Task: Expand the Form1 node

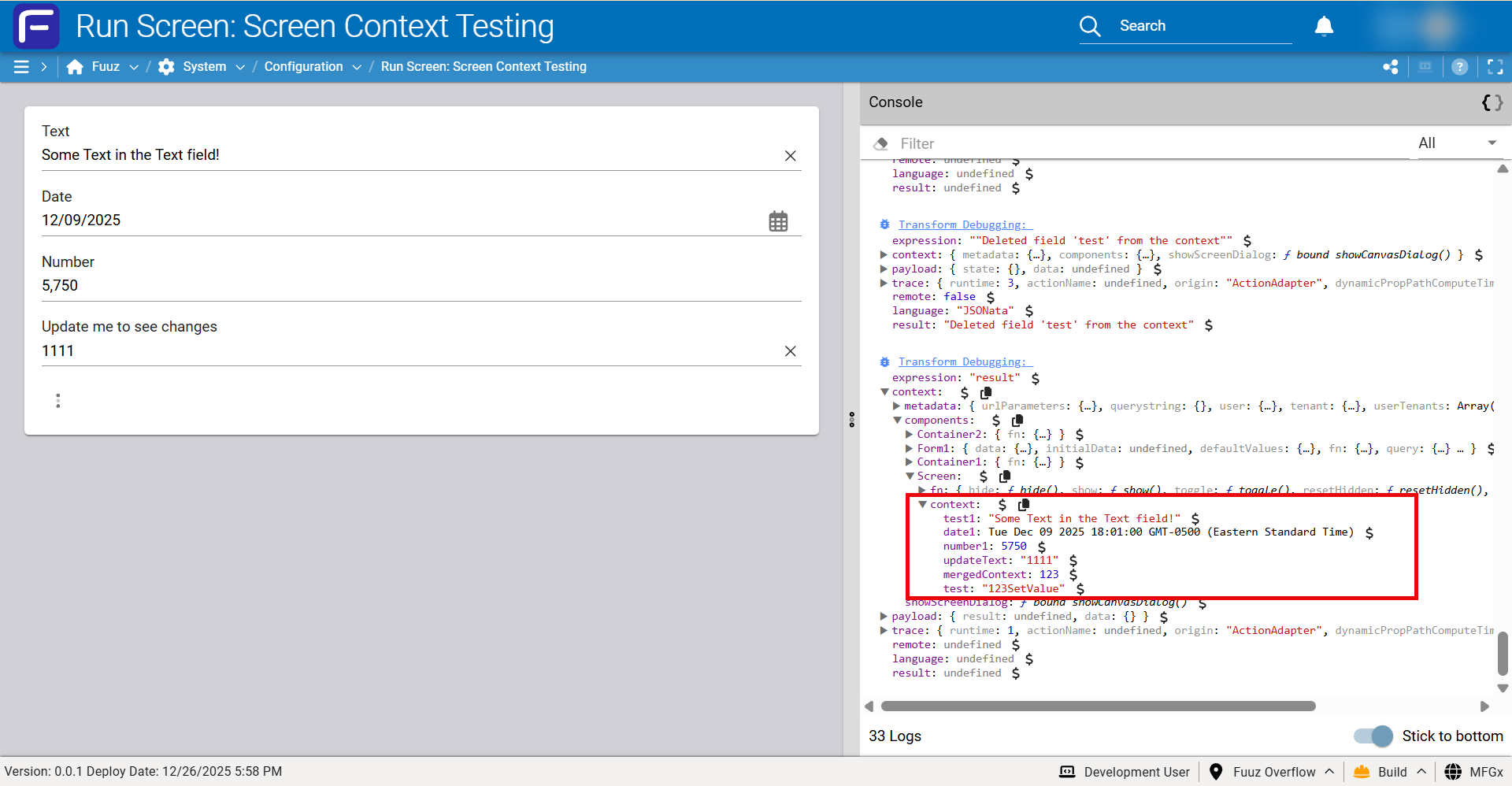Action: point(910,449)
